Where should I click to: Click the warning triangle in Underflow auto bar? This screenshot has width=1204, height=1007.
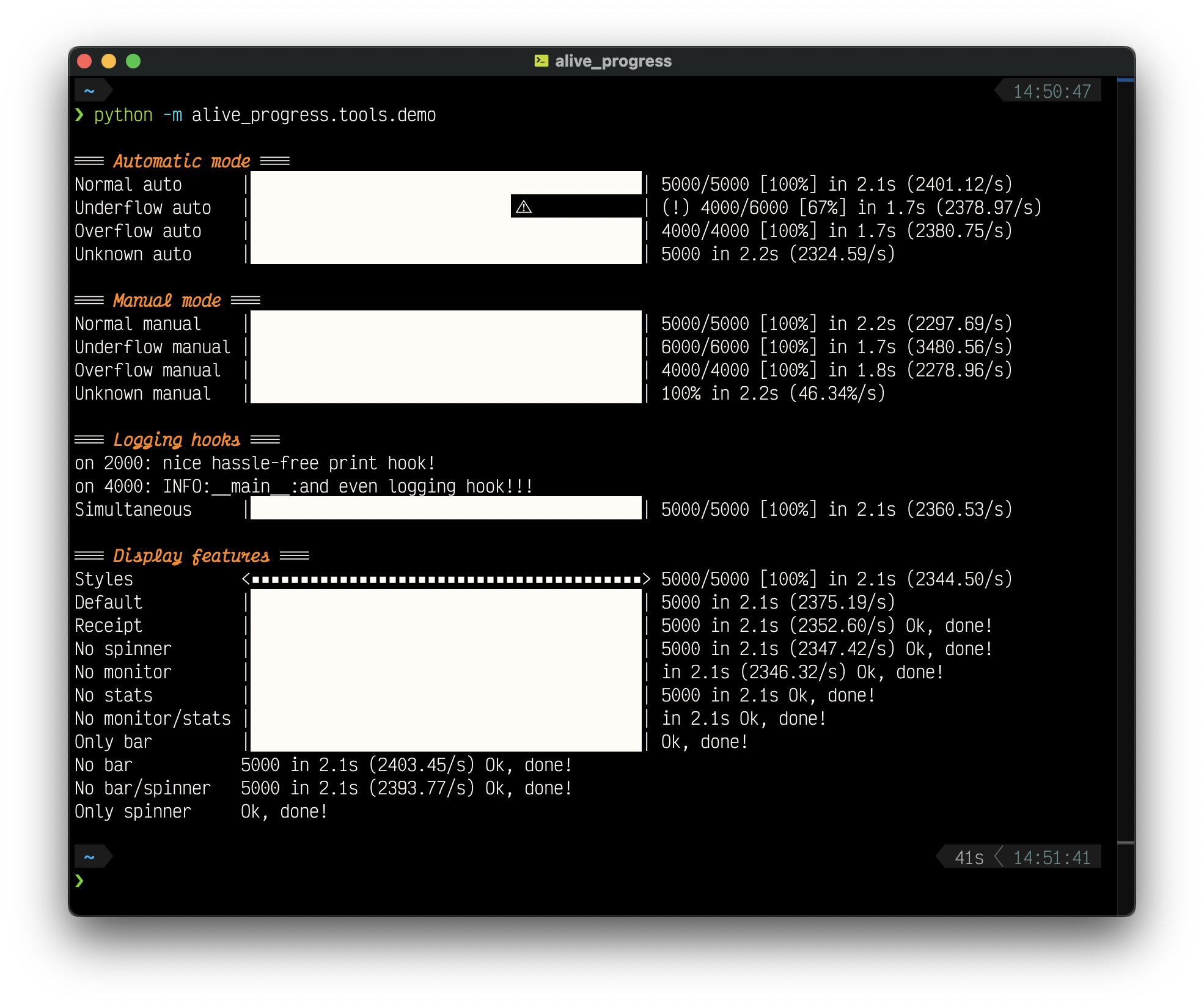pos(524,207)
